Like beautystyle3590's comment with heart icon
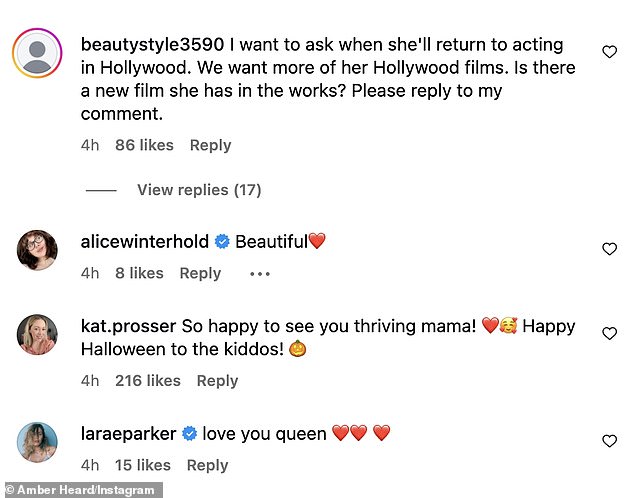 pos(609,51)
